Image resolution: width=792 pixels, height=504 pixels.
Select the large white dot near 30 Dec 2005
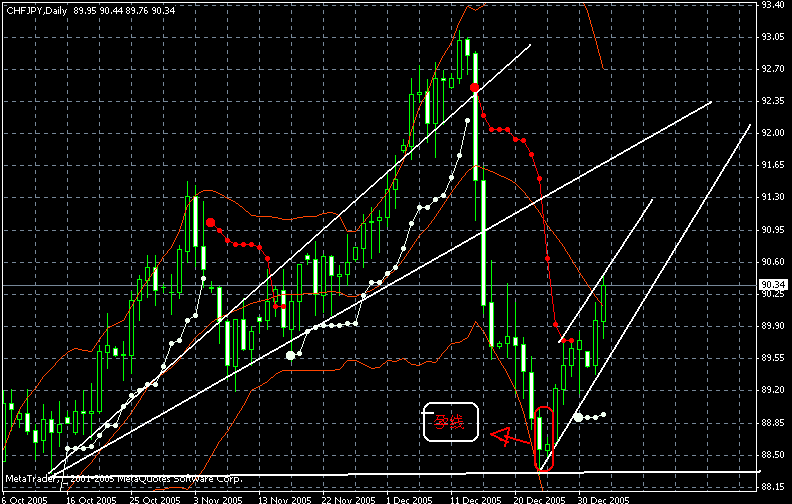tap(578, 417)
